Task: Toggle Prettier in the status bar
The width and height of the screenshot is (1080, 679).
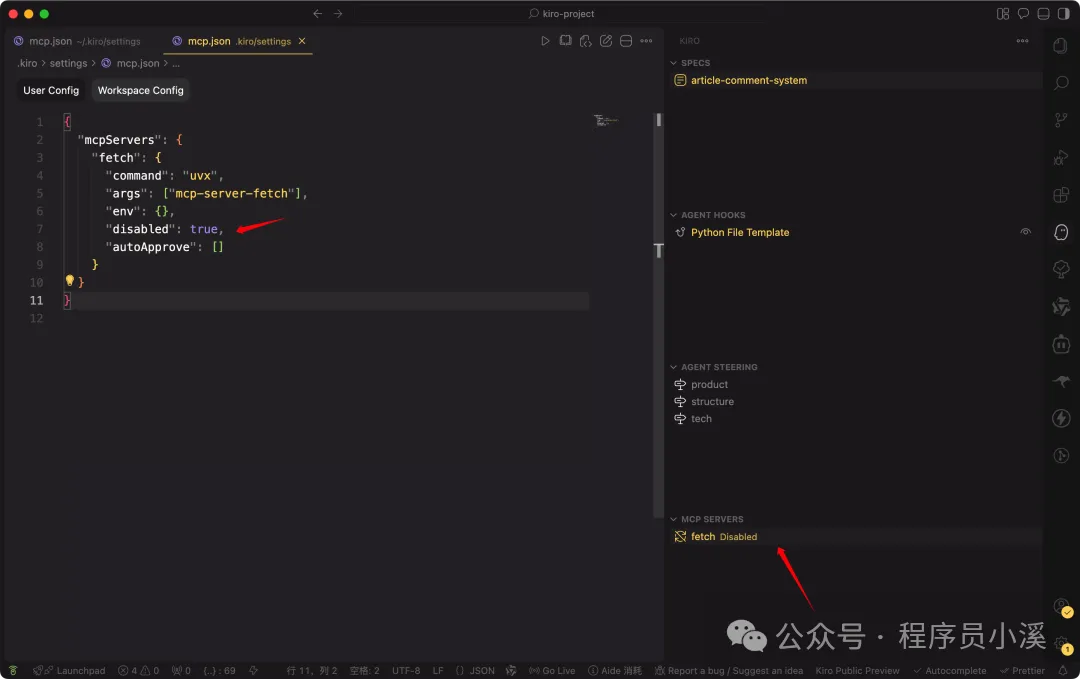Action: pos(1022,671)
